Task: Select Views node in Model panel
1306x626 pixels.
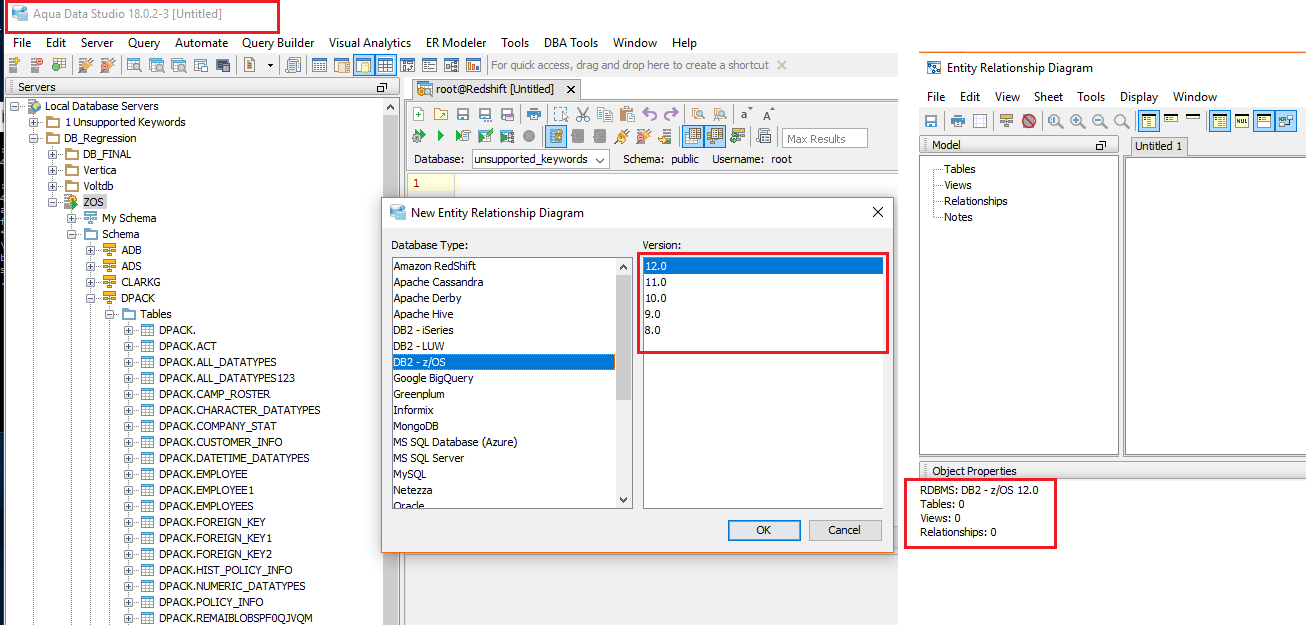Action: pyautogui.click(x=958, y=185)
